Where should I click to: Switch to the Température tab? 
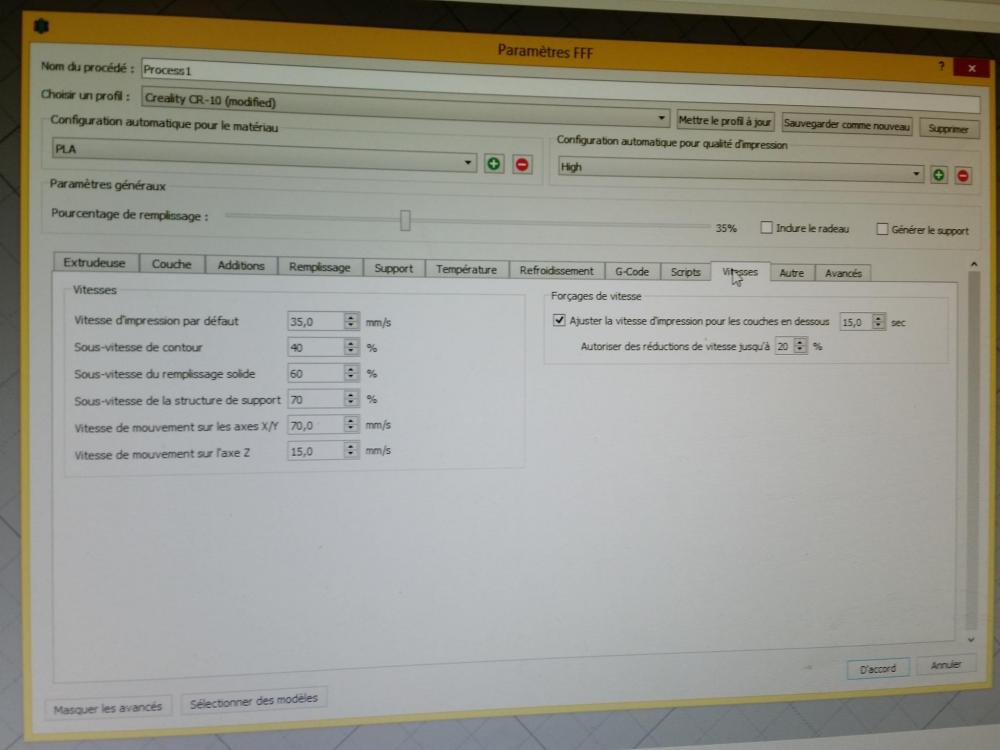(466, 269)
